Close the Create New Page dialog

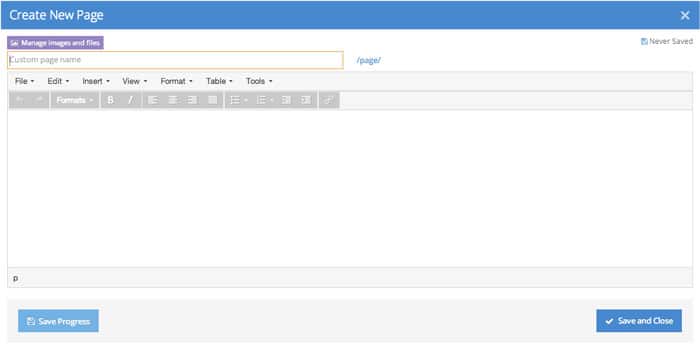click(685, 15)
